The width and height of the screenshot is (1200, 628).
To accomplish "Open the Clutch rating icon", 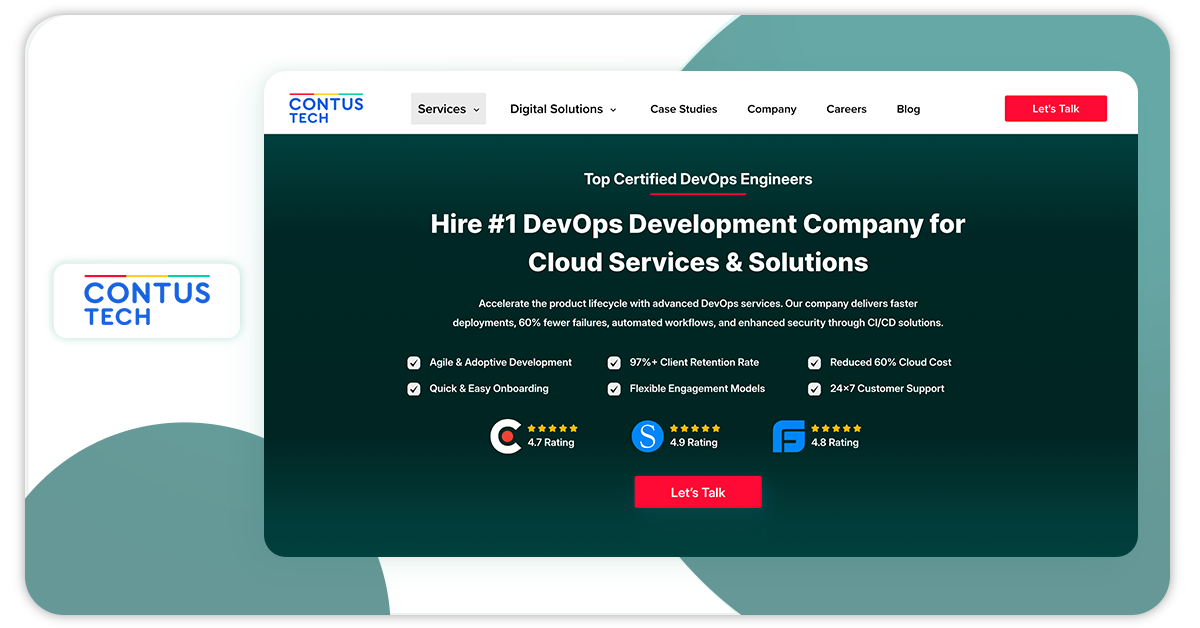I will click(506, 436).
